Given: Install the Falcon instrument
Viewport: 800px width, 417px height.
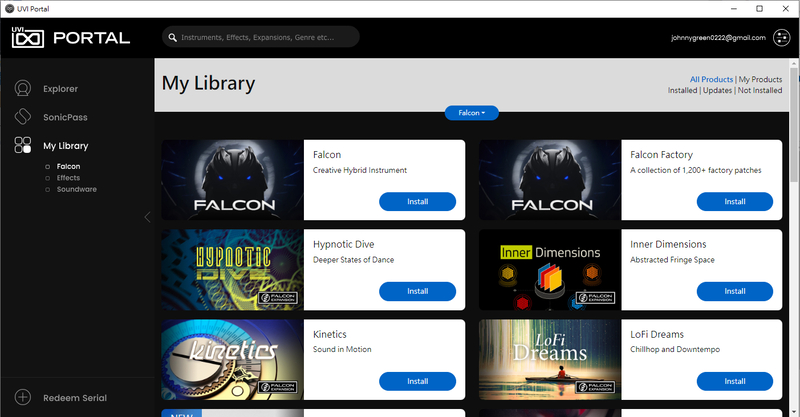Looking at the screenshot, I should 417,202.
